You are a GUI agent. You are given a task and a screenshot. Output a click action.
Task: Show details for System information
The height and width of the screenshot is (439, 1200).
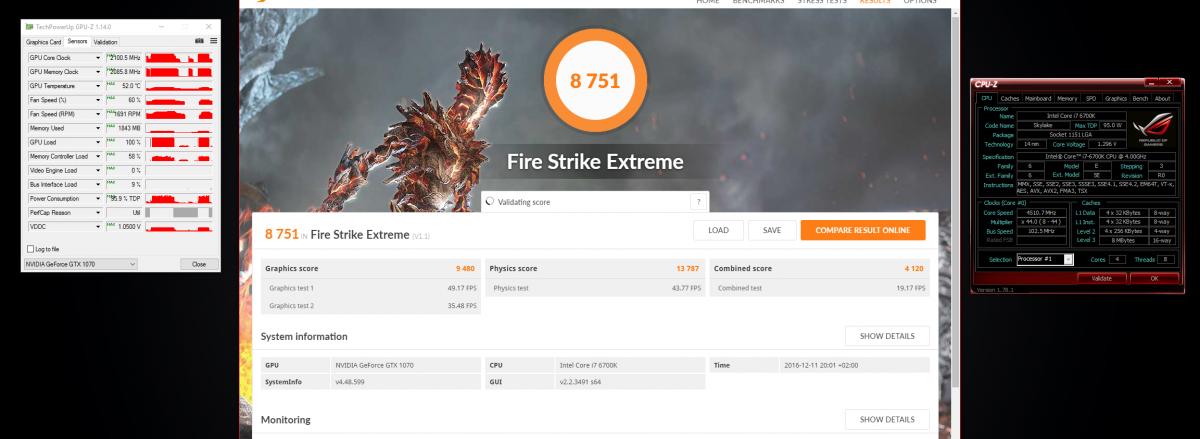887,336
